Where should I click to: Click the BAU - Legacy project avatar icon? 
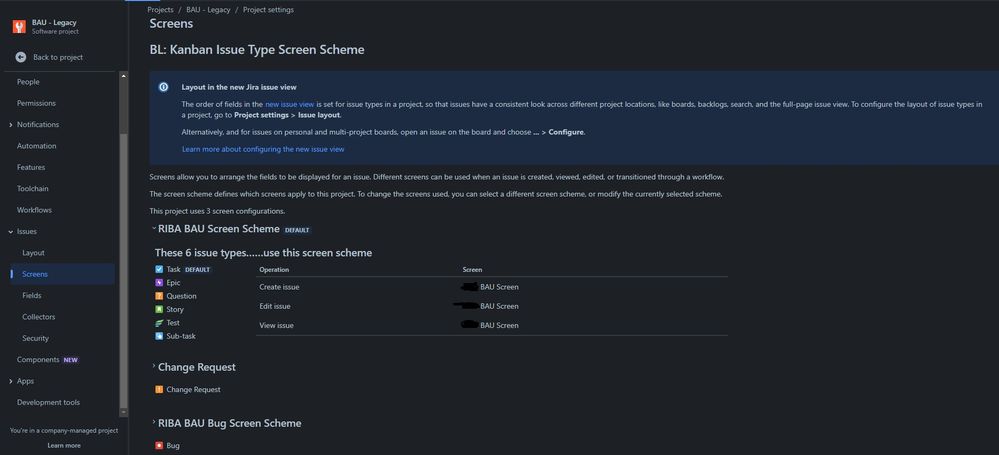(x=19, y=26)
